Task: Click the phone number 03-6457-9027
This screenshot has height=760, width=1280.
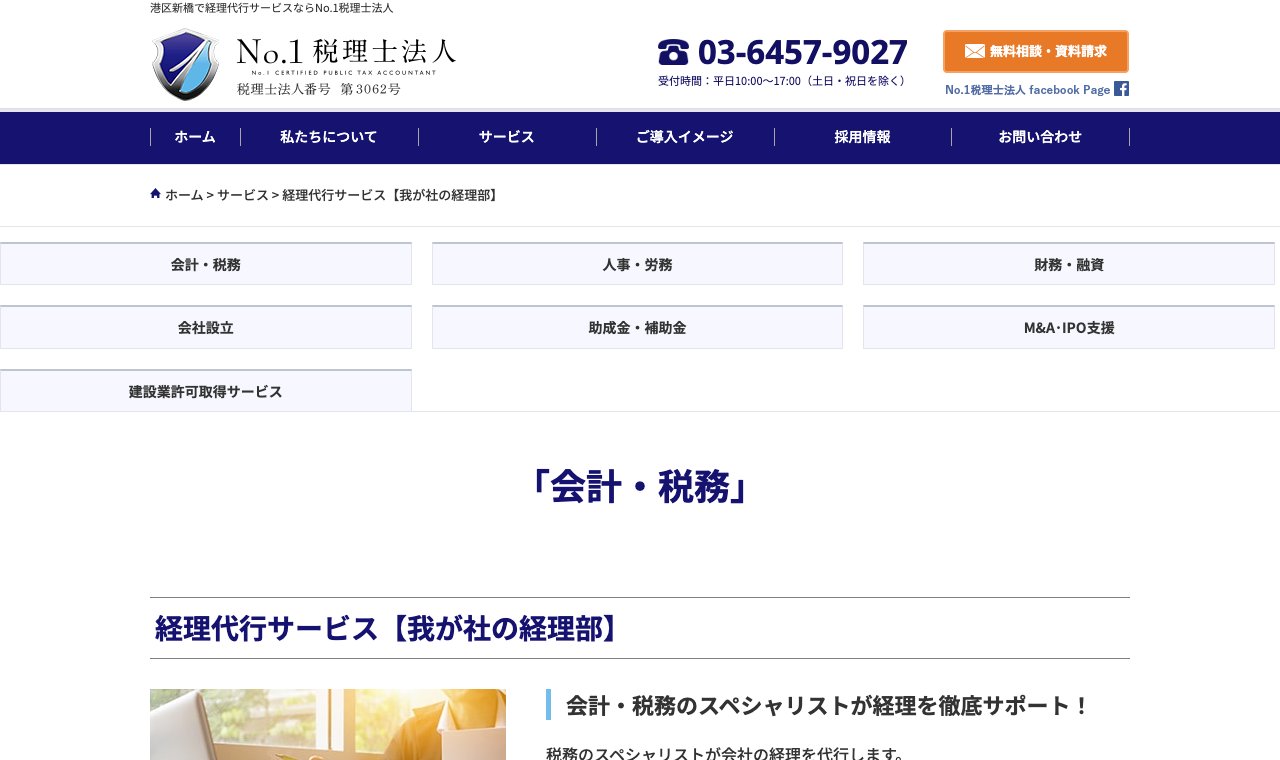Action: point(803,52)
